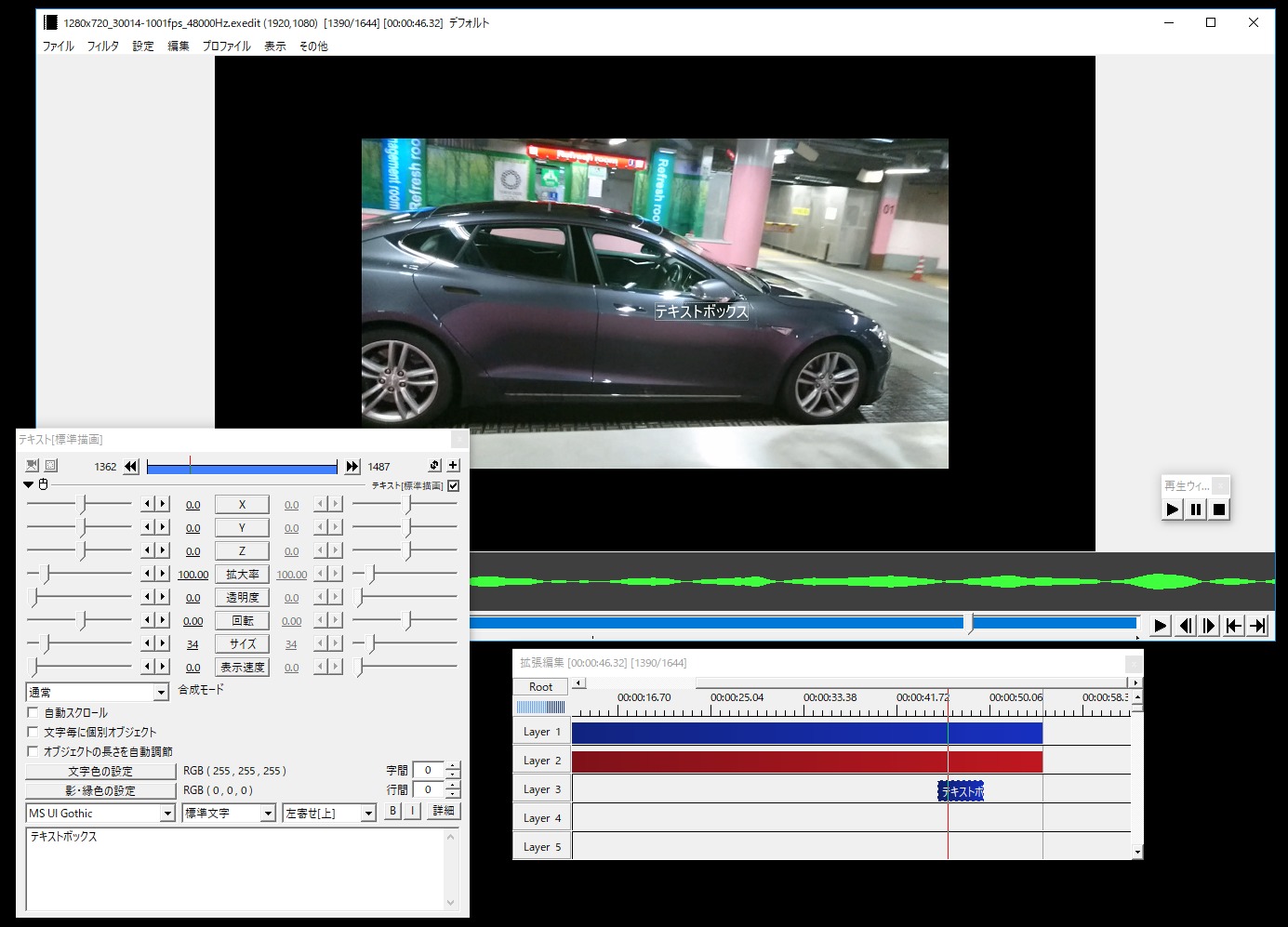Click stop in the 再生ウィンドウ panel
The image size is (1288, 927).
click(1219, 510)
